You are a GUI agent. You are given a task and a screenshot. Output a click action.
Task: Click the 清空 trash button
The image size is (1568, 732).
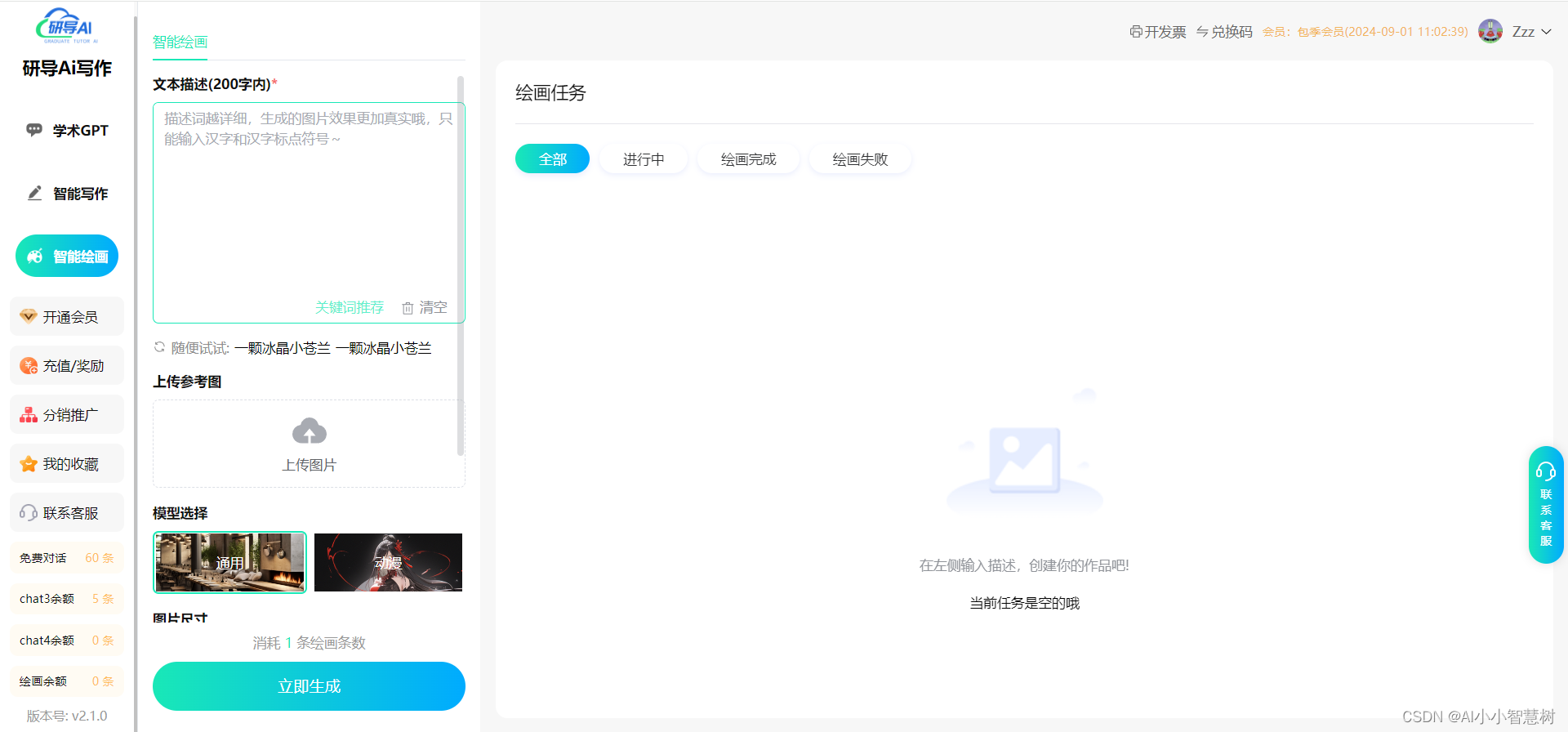425,307
